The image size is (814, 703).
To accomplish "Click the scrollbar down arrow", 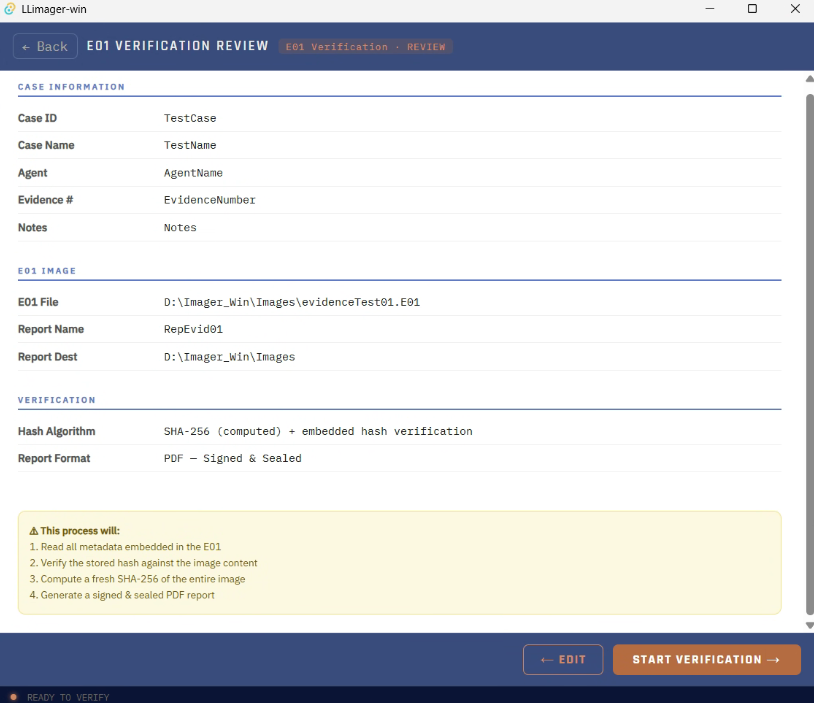I will (x=809, y=625).
